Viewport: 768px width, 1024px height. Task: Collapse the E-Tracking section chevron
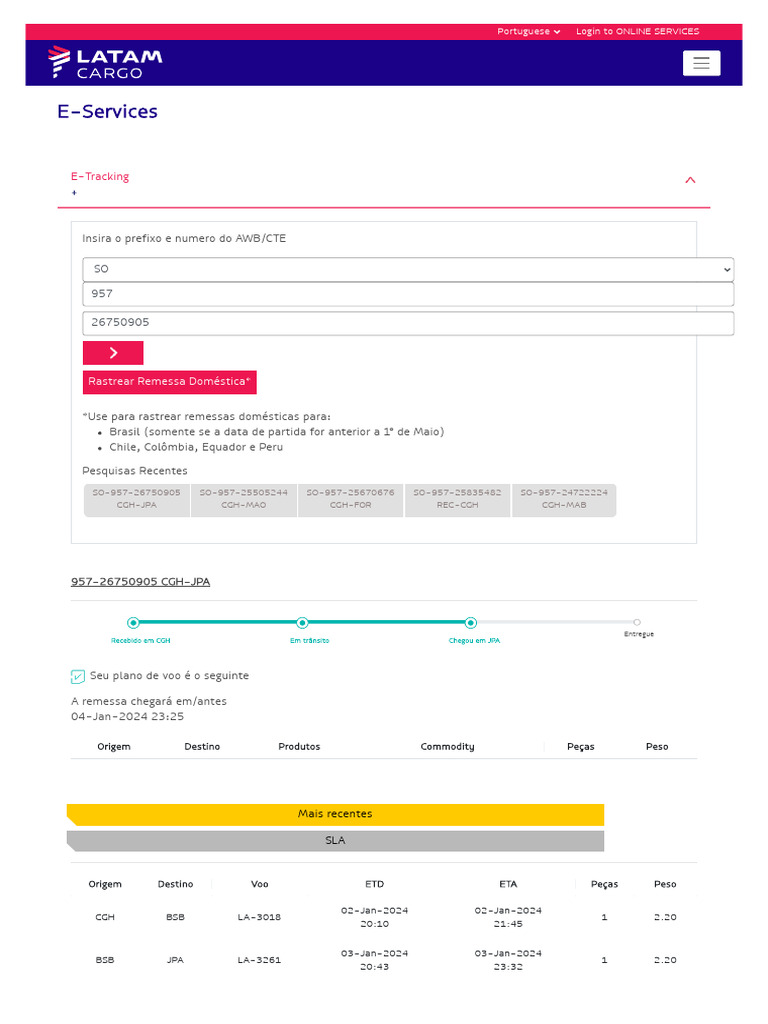pos(690,181)
